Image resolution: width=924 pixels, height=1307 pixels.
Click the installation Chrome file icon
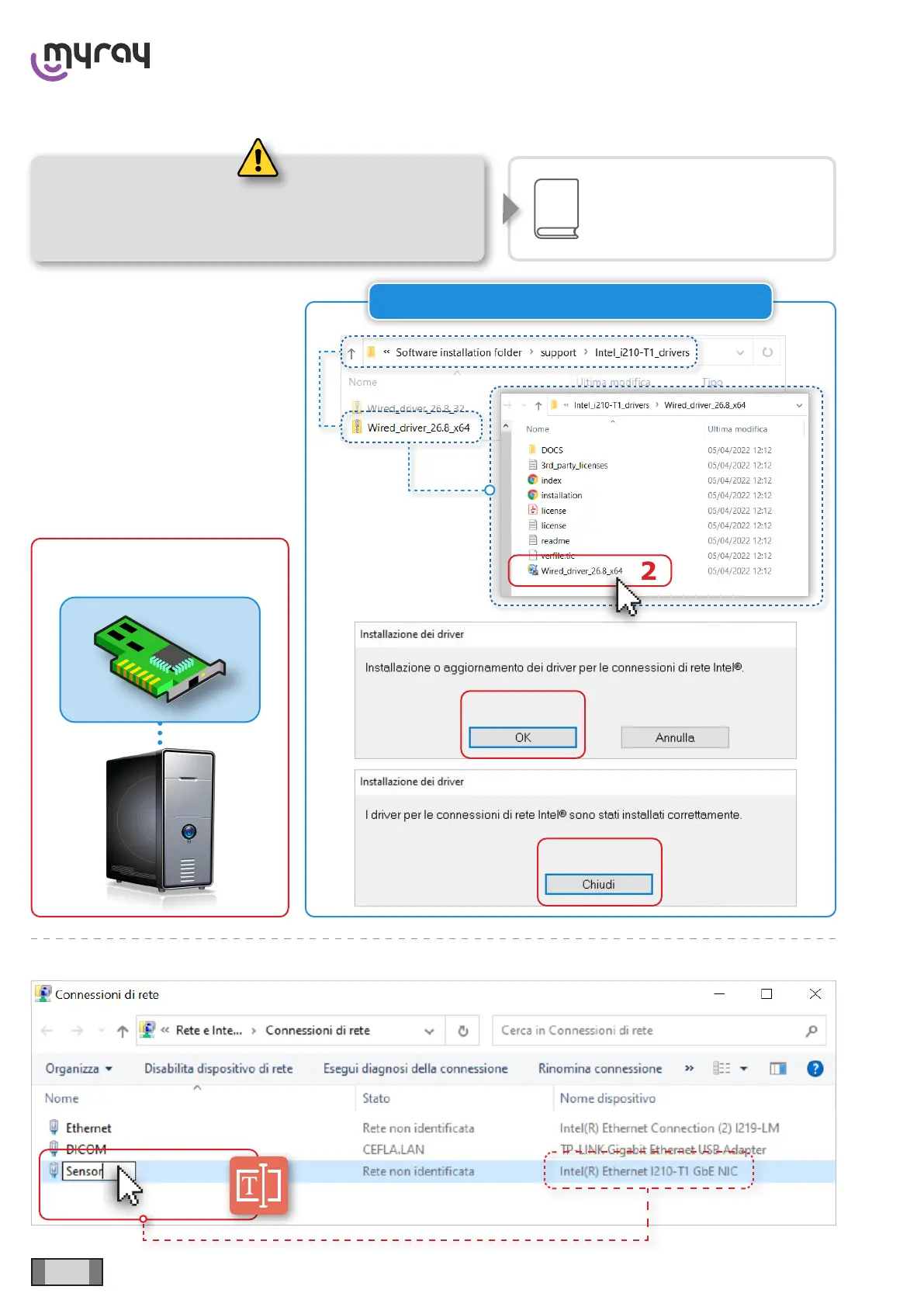tap(532, 494)
